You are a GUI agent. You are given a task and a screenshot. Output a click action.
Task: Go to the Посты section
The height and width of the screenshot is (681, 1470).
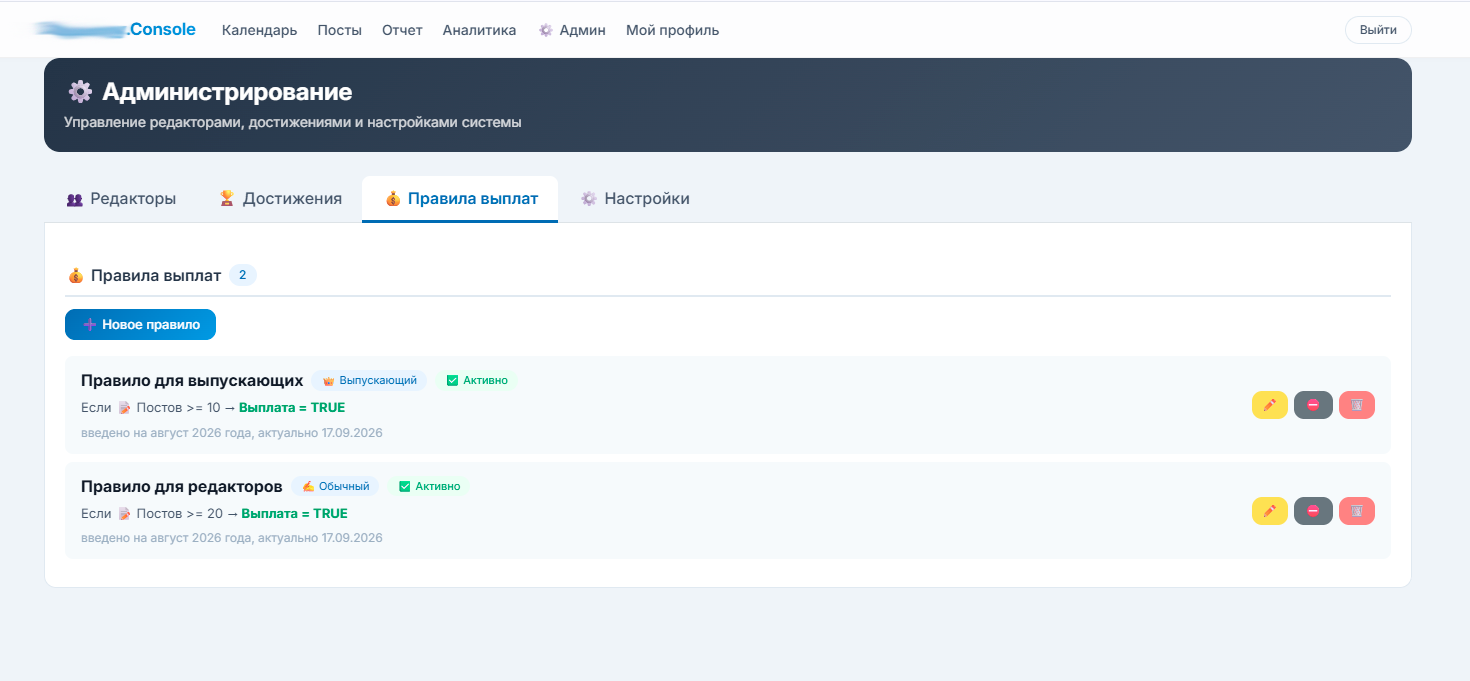point(340,30)
